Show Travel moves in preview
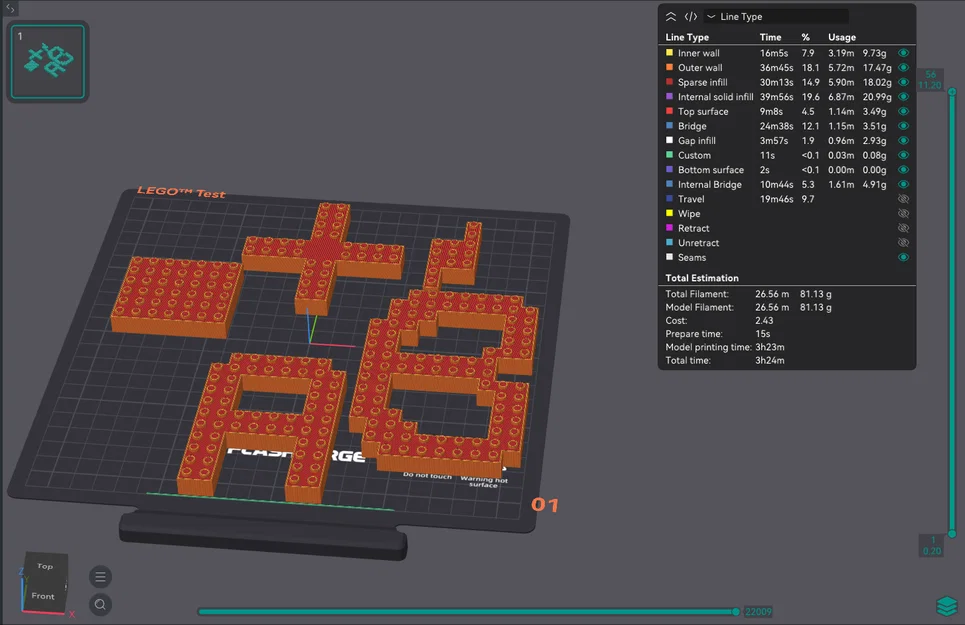Image resolution: width=965 pixels, height=625 pixels. click(x=903, y=199)
